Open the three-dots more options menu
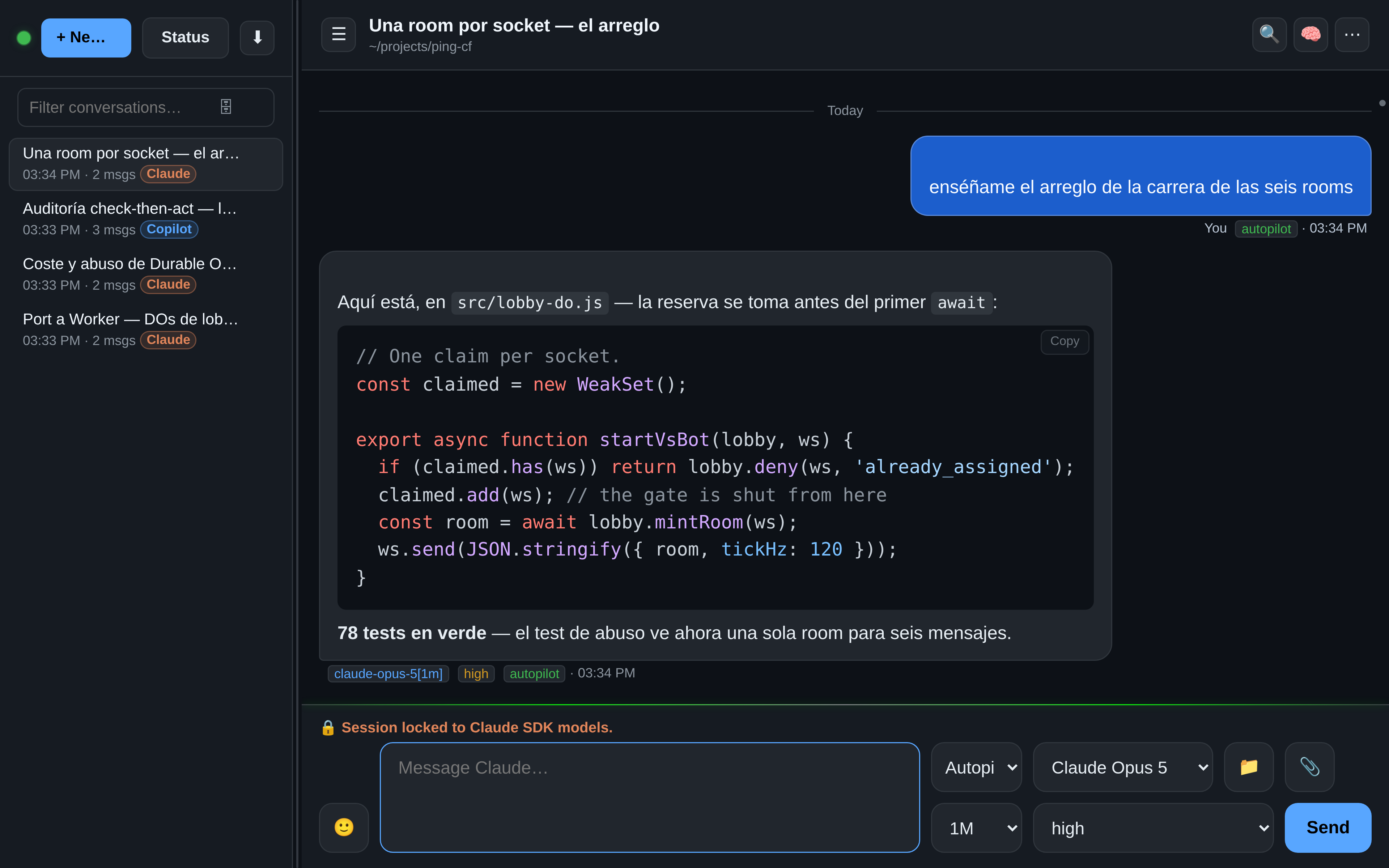This screenshot has height=868, width=1389. click(x=1352, y=34)
